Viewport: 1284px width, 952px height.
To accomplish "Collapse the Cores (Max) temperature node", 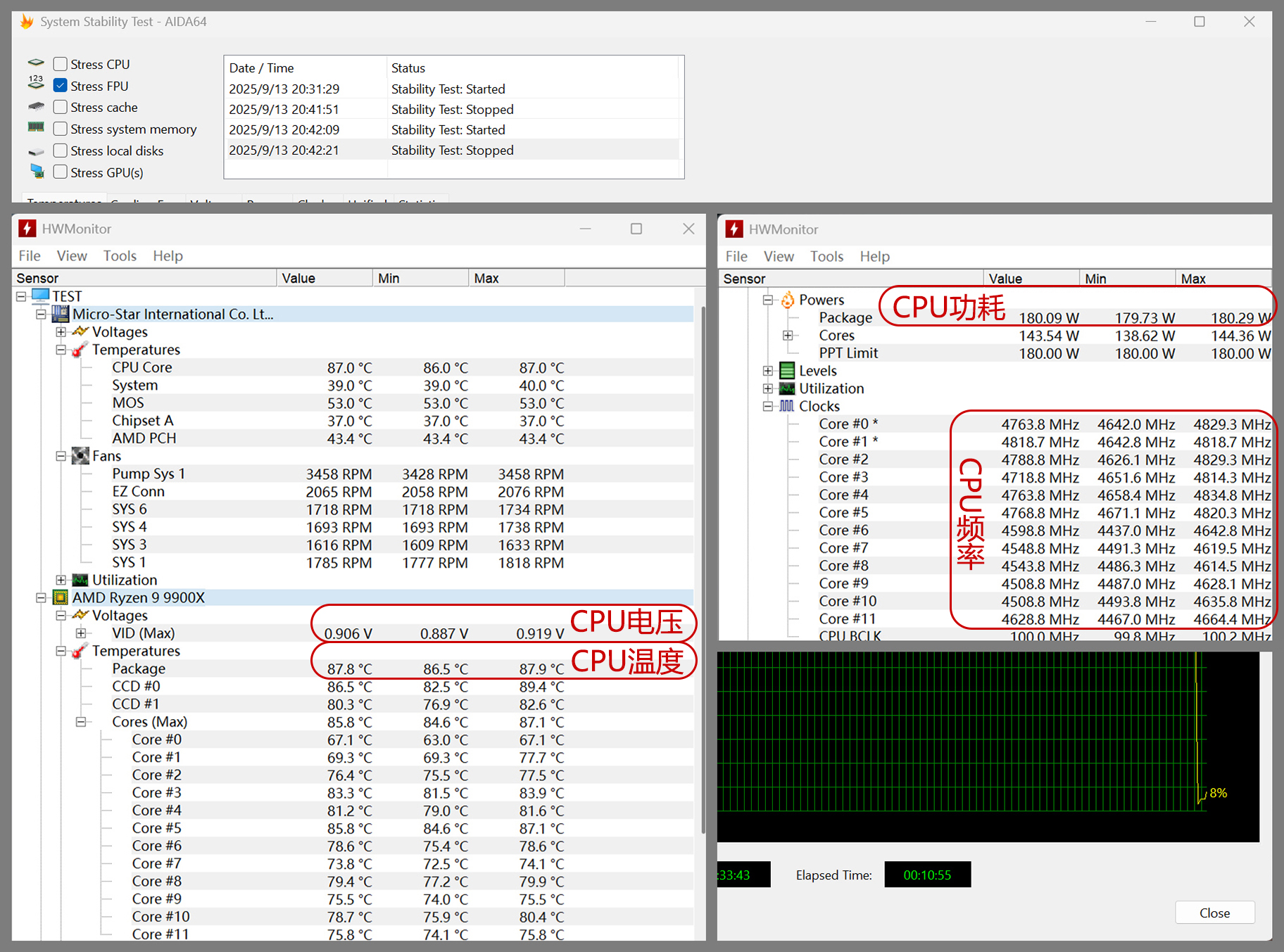I will coord(81,722).
